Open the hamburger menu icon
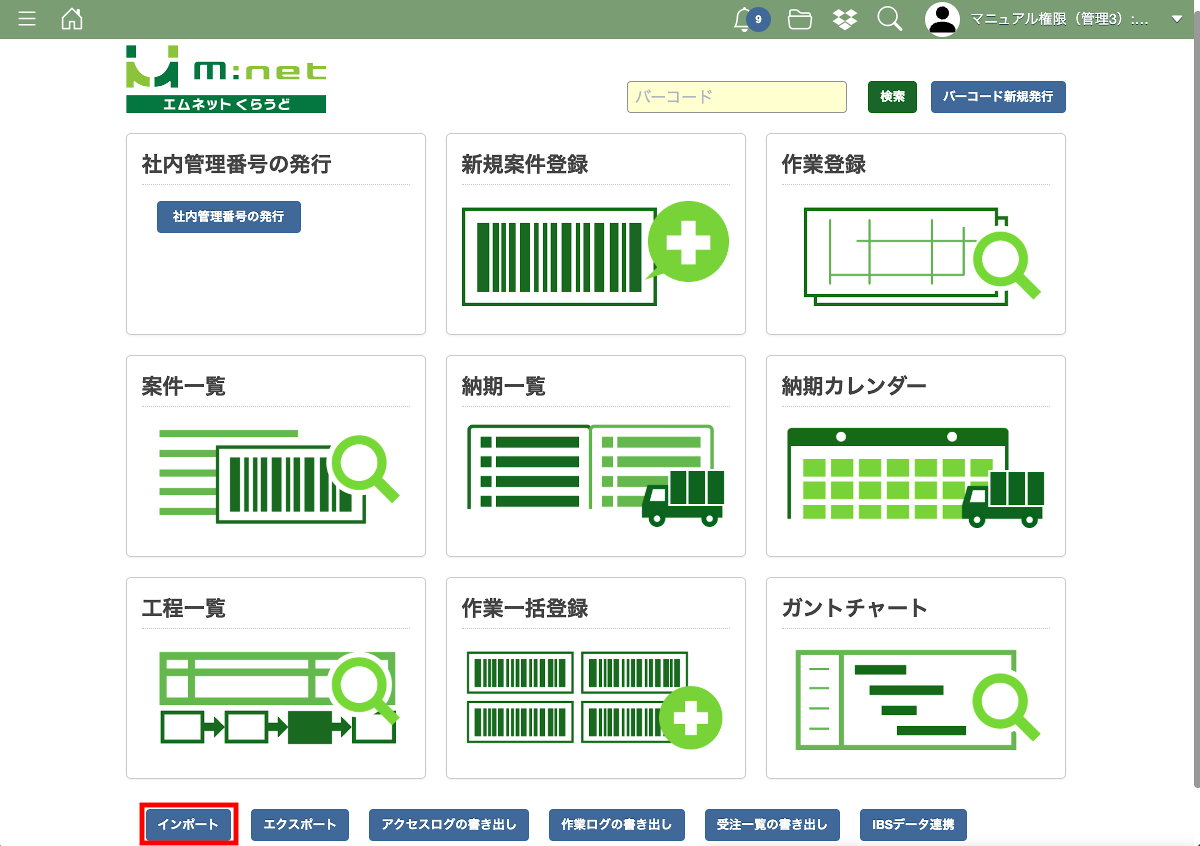This screenshot has width=1200, height=846. coord(27,19)
